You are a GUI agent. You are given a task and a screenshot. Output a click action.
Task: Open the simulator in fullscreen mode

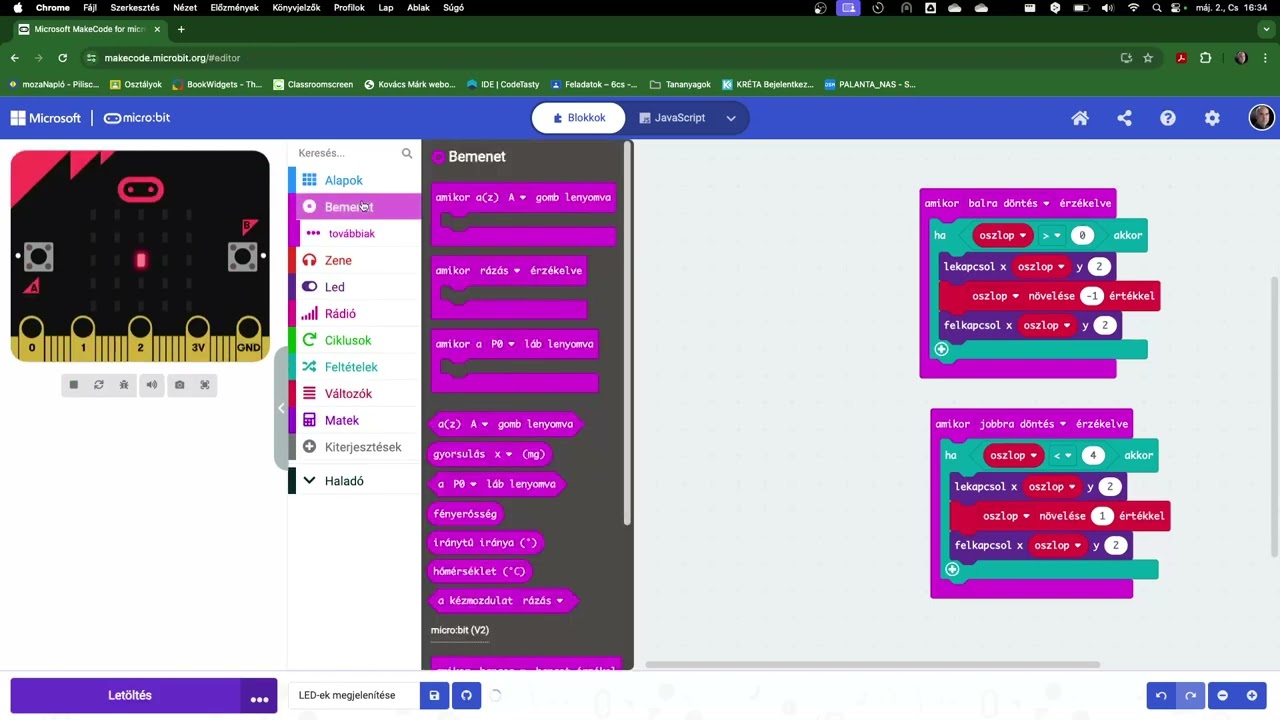pyautogui.click(x=205, y=385)
